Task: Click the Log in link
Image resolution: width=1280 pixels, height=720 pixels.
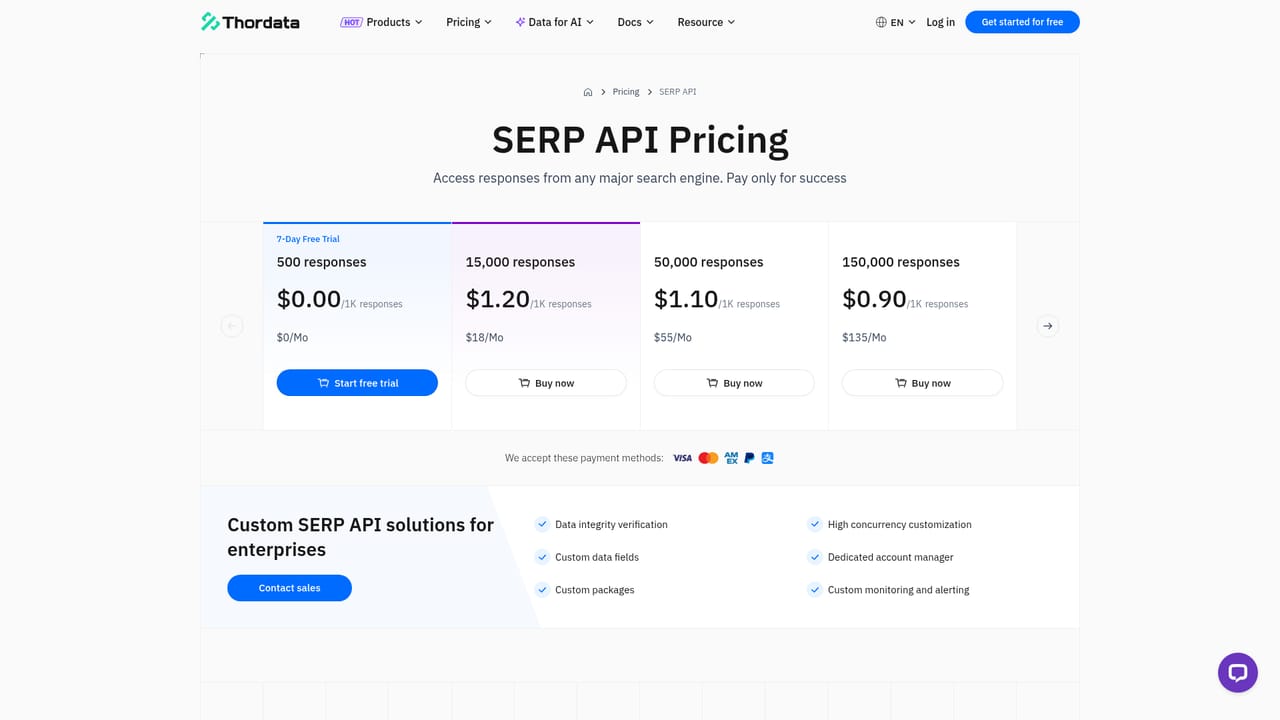Action: [940, 22]
